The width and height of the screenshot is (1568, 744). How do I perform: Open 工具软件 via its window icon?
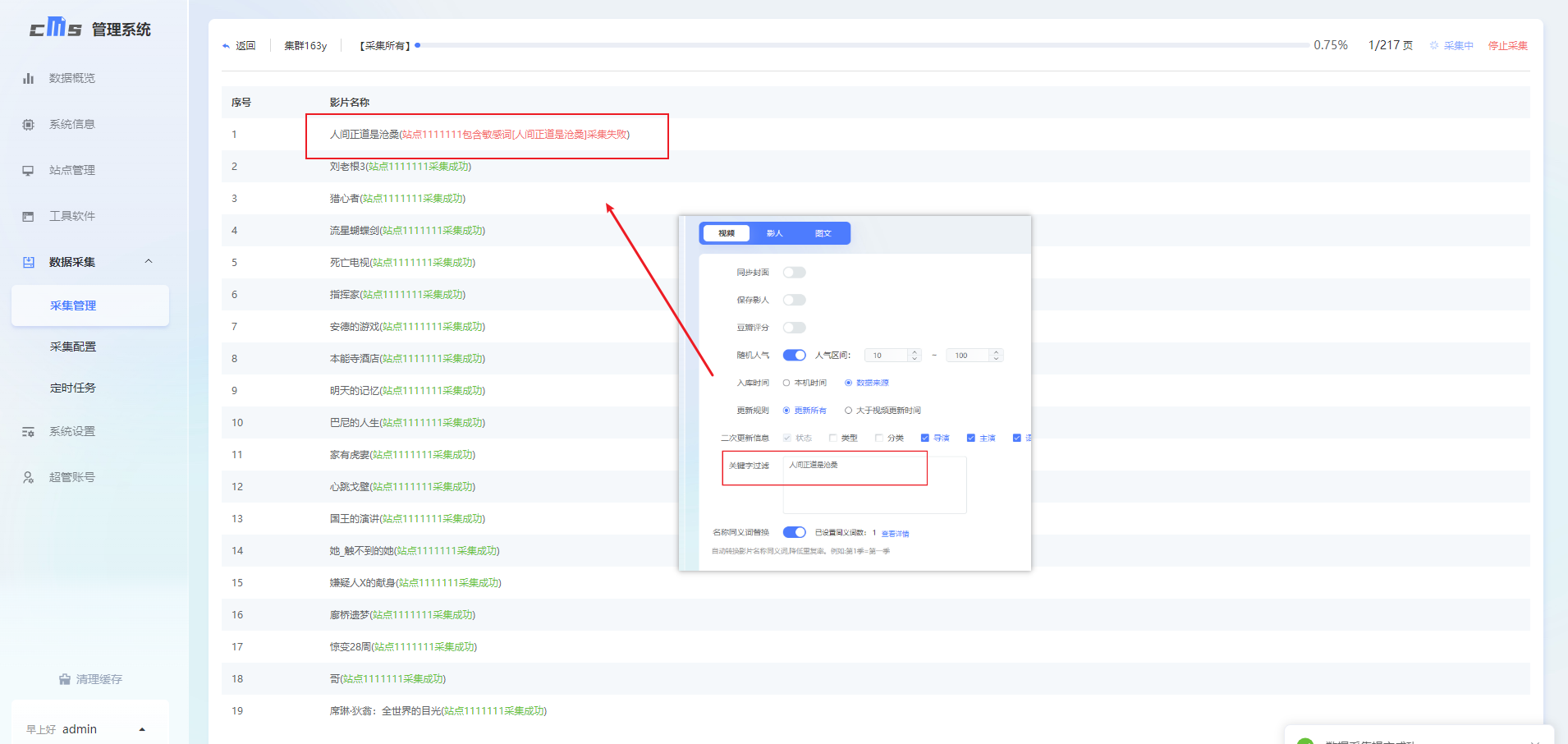(x=29, y=216)
